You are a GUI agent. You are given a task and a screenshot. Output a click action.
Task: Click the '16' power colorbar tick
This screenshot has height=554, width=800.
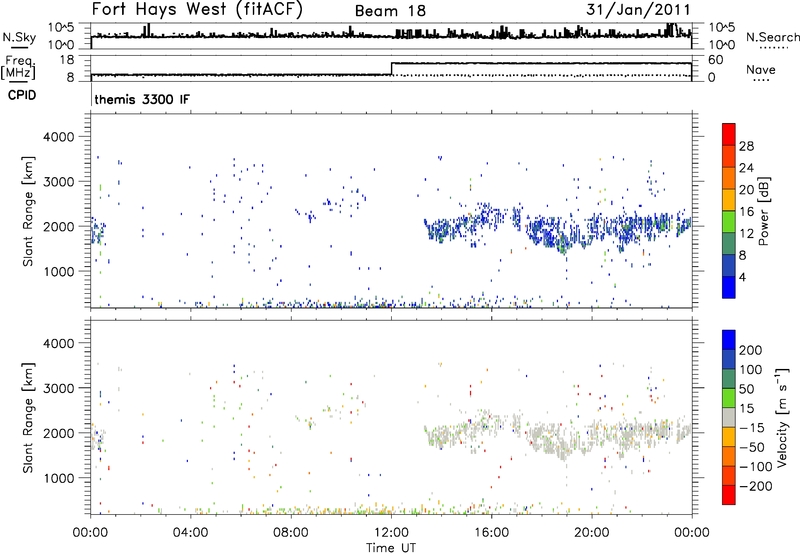click(x=746, y=212)
